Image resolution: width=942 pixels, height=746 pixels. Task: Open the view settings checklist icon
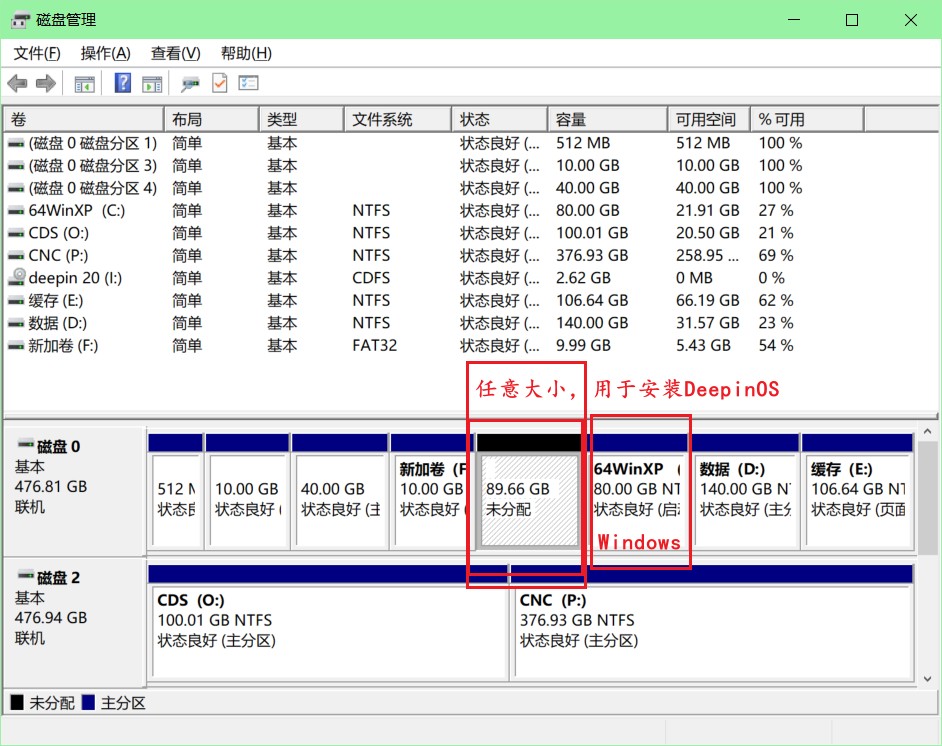pyautogui.click(x=248, y=84)
